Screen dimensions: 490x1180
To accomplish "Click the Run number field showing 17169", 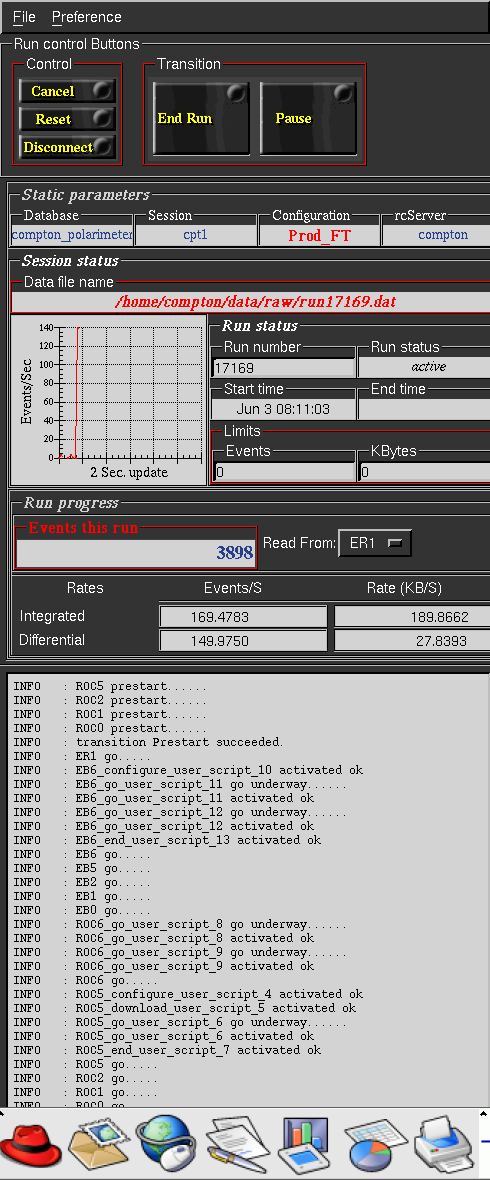I will point(284,368).
